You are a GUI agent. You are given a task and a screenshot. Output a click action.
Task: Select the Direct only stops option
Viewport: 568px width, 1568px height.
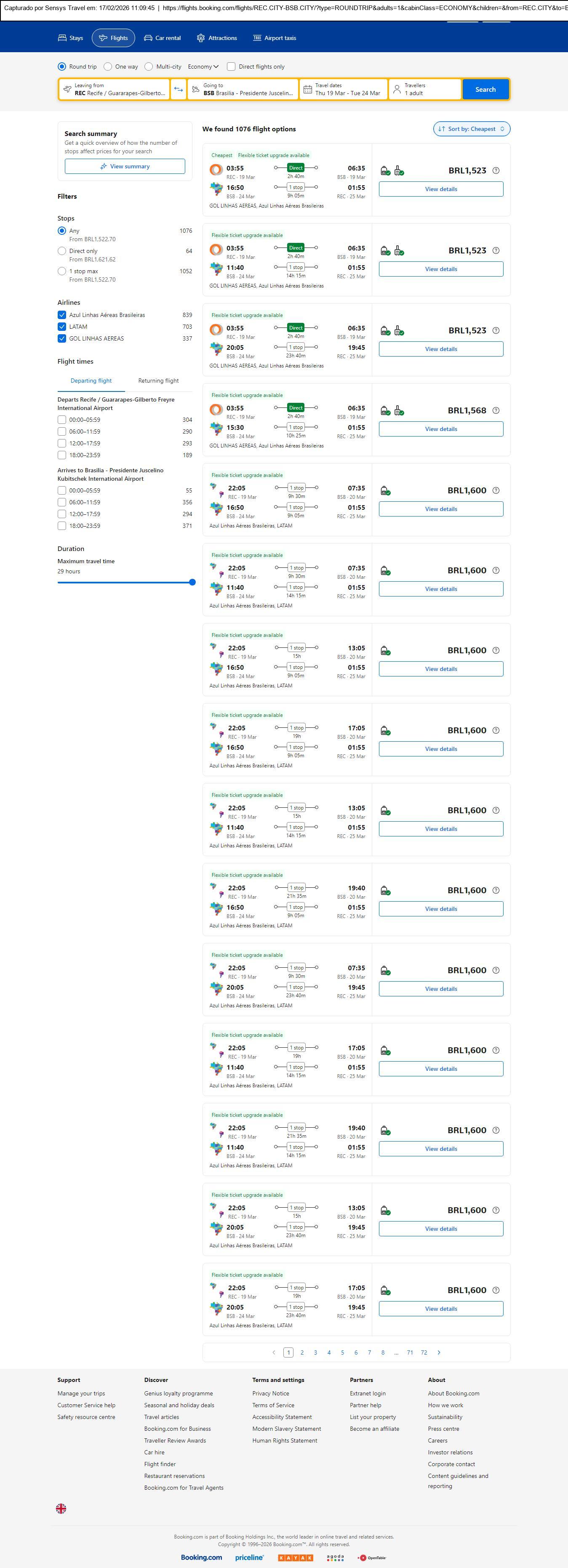point(61,251)
